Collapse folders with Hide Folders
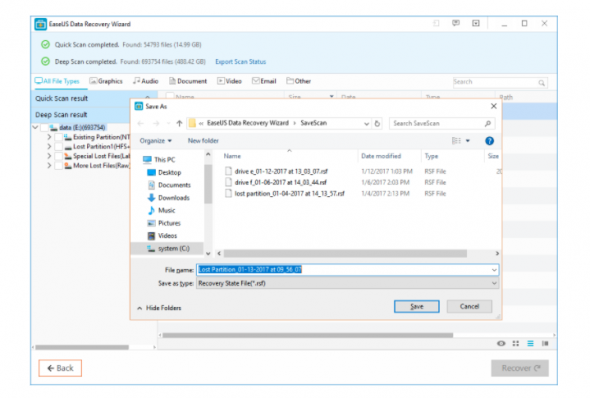The width and height of the screenshot is (590, 398). point(159,308)
